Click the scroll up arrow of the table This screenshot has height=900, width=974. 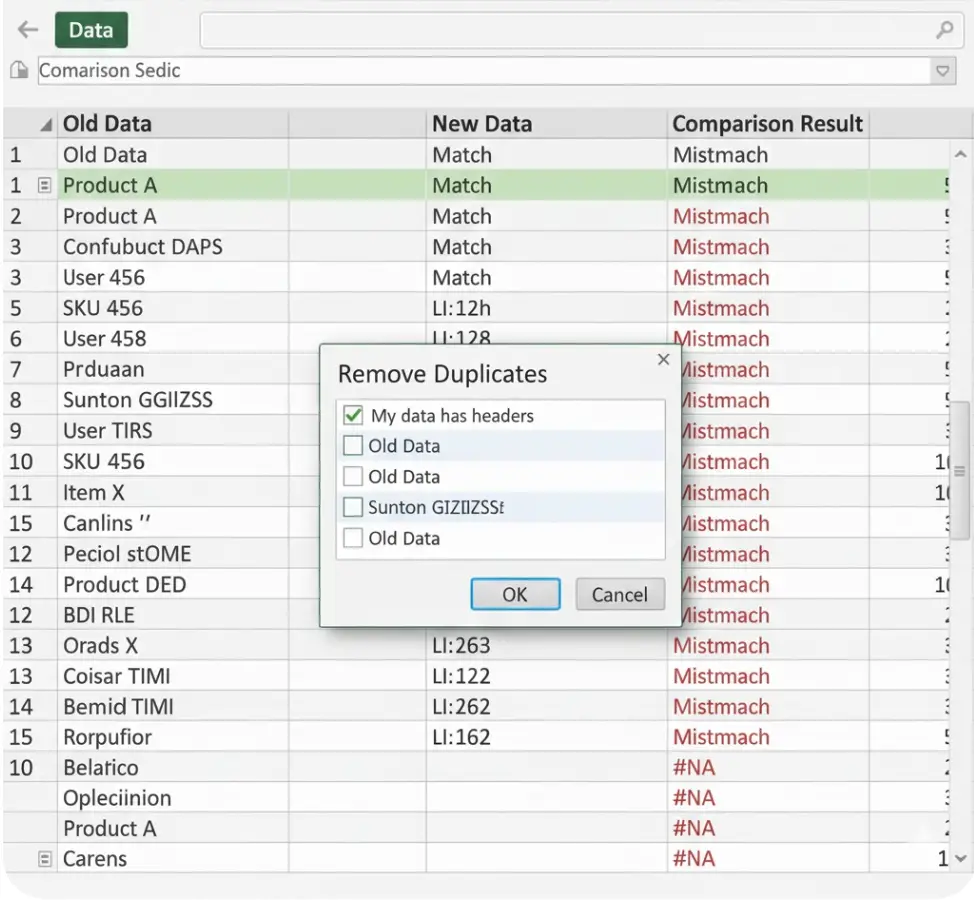point(960,155)
